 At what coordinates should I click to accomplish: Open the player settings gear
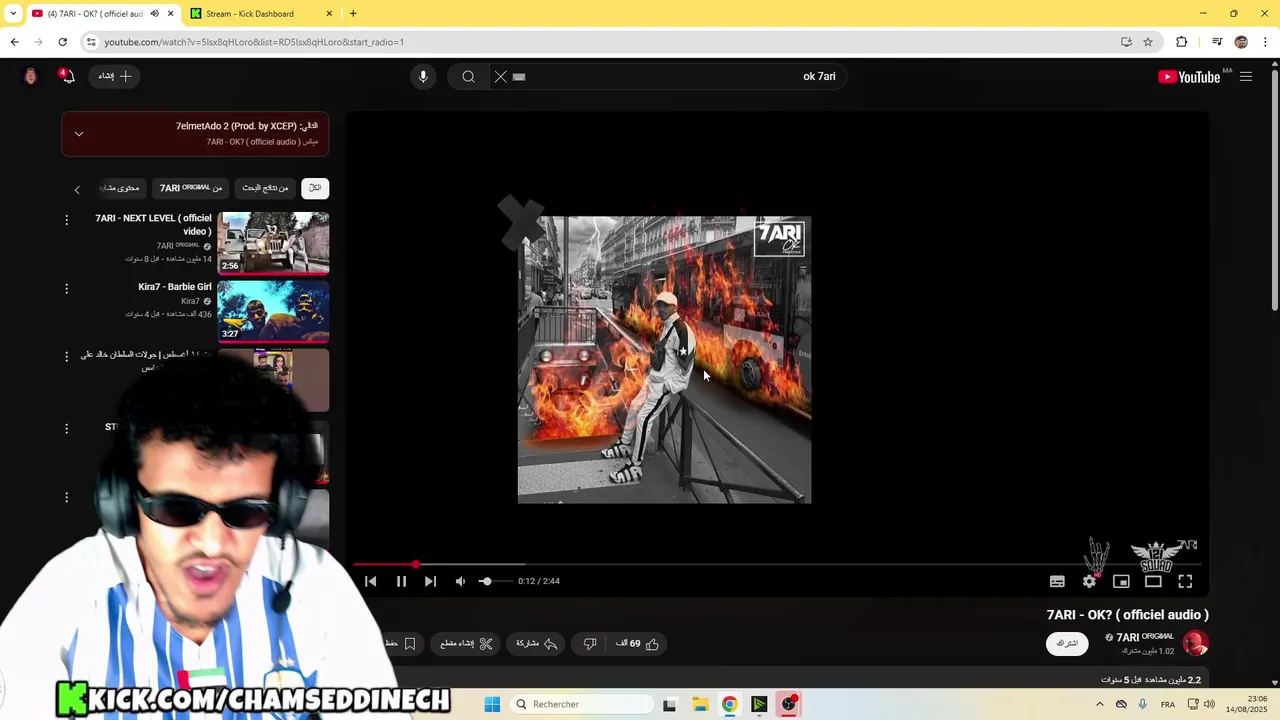pyautogui.click(x=1089, y=581)
